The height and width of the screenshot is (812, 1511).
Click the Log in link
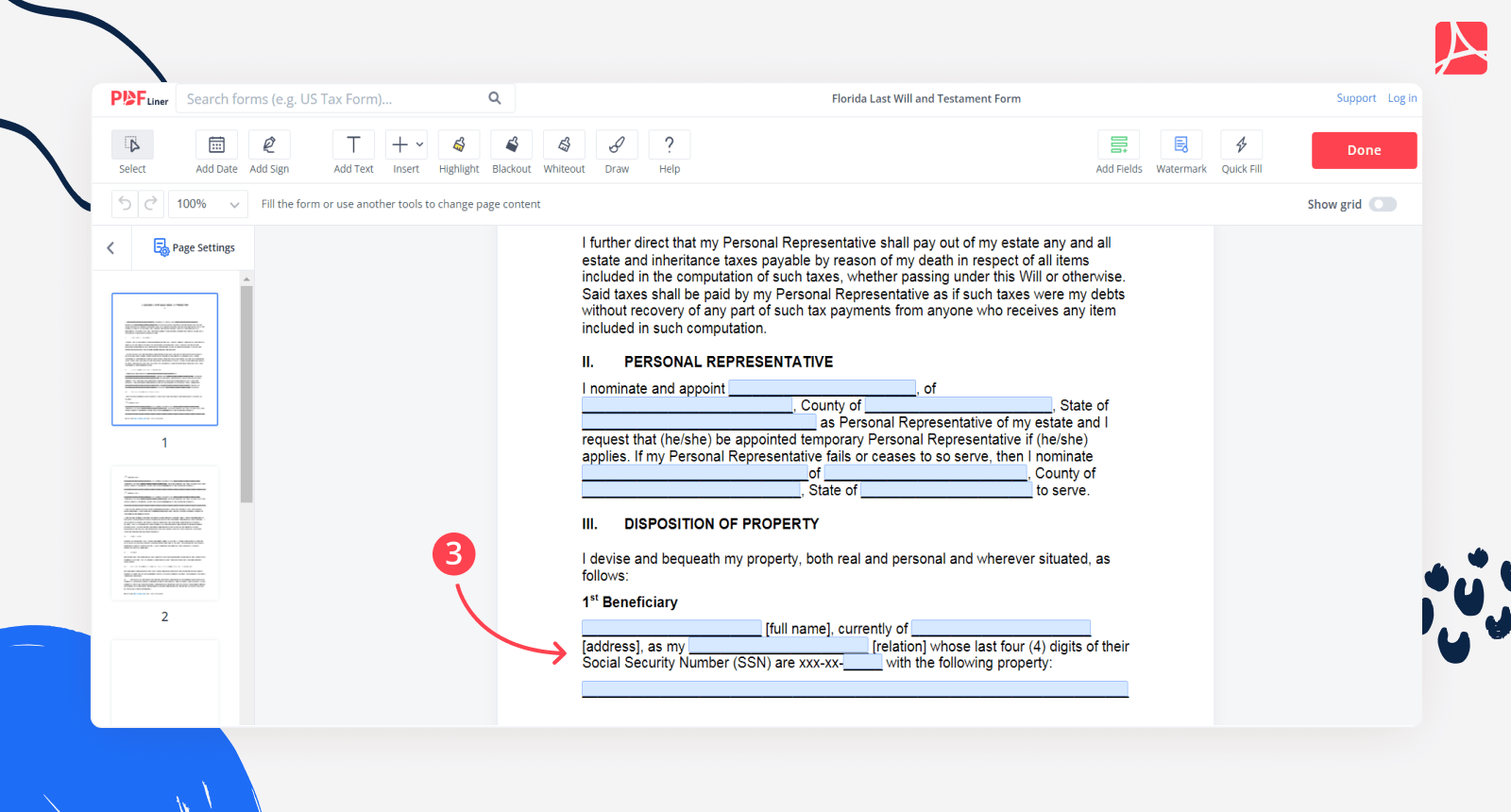pos(1402,98)
